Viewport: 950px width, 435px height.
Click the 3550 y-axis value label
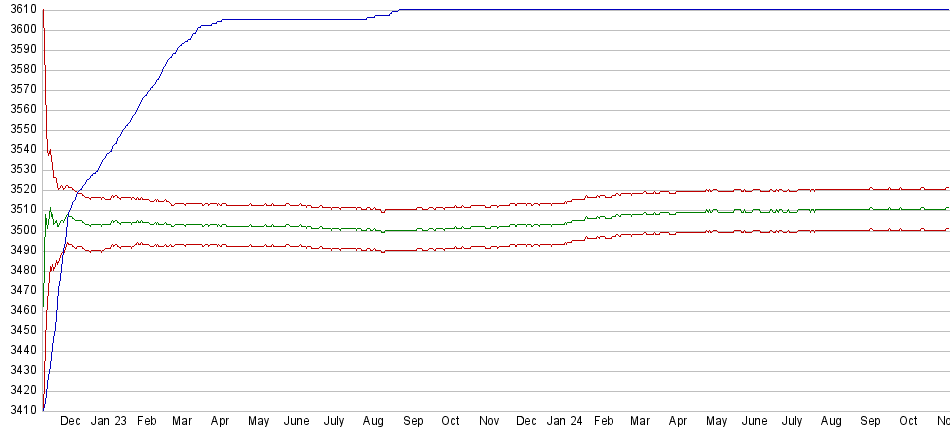20,129
